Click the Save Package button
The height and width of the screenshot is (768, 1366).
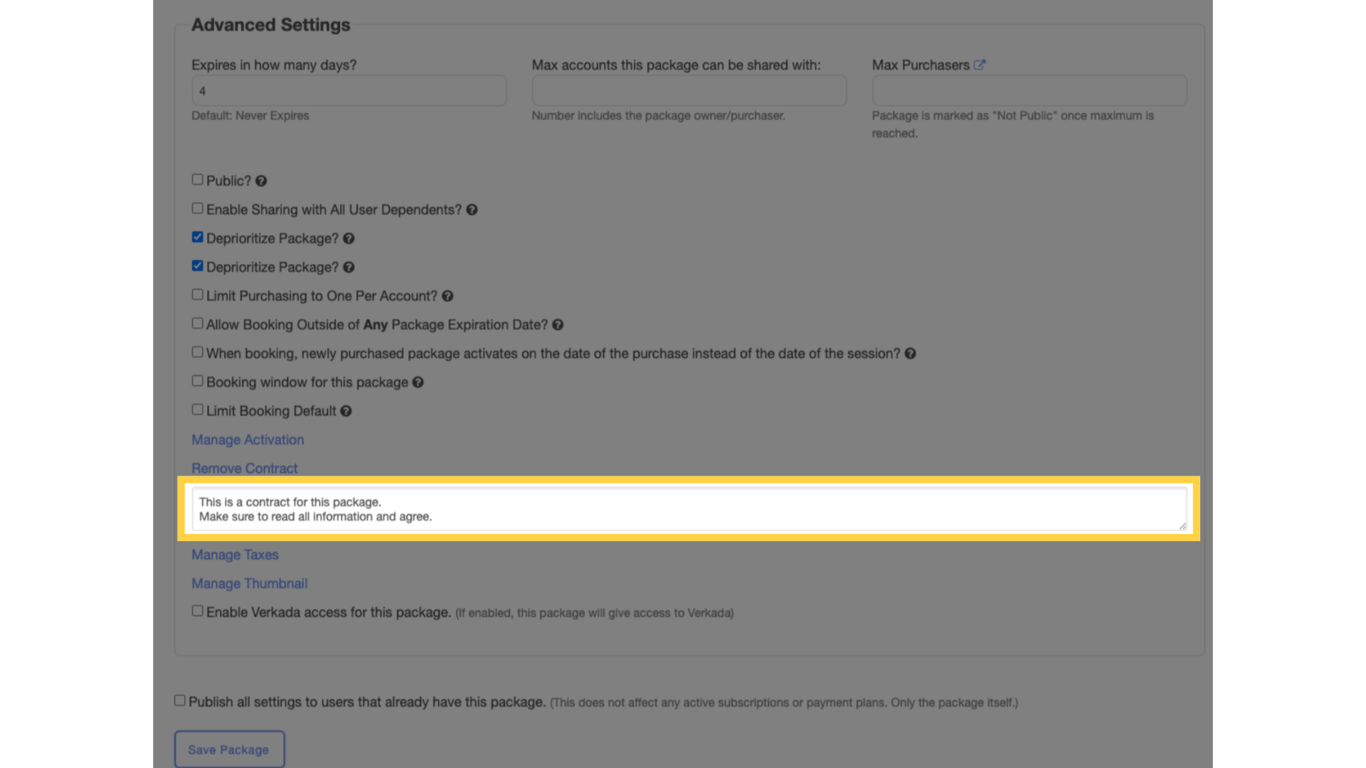(x=229, y=750)
